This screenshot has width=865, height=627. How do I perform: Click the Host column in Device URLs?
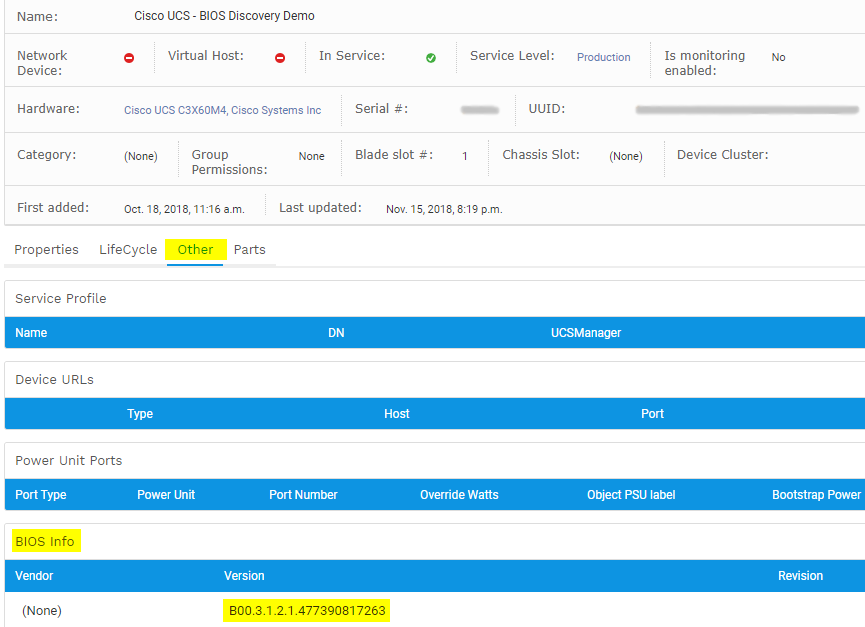pos(396,414)
